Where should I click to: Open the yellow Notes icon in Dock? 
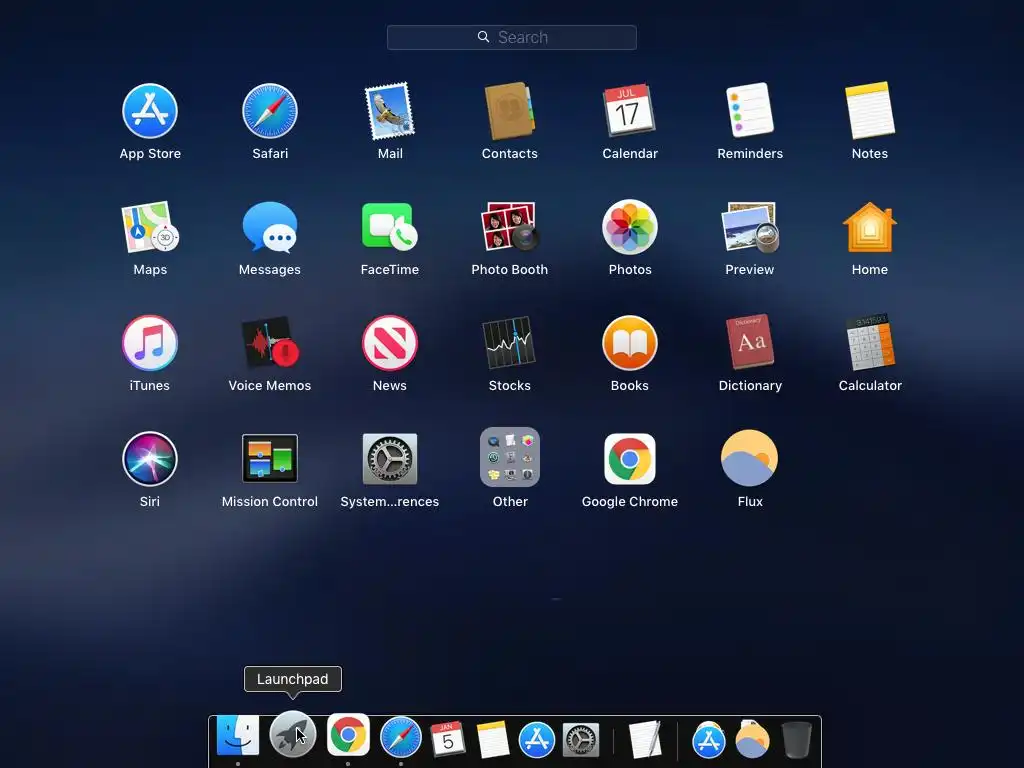(x=493, y=739)
